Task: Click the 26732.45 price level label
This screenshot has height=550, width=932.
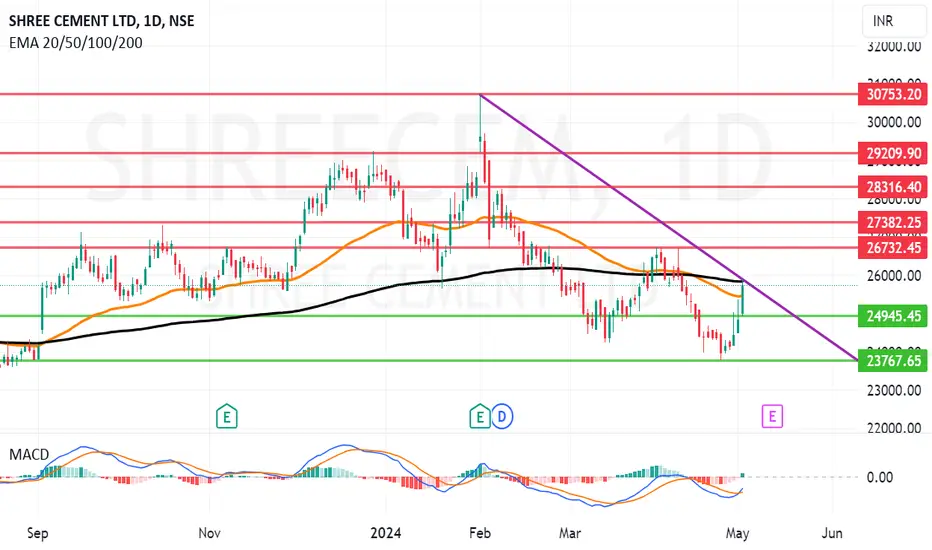Action: [893, 247]
